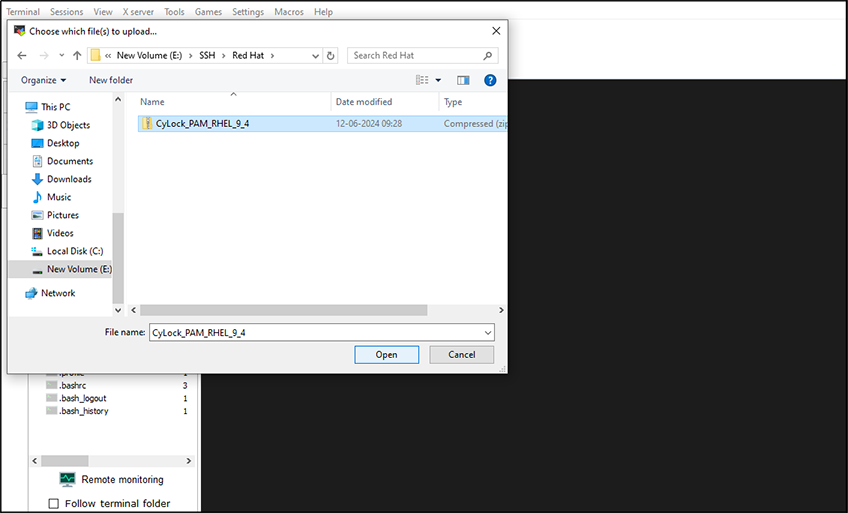Click the Up one level arrow

[76, 56]
